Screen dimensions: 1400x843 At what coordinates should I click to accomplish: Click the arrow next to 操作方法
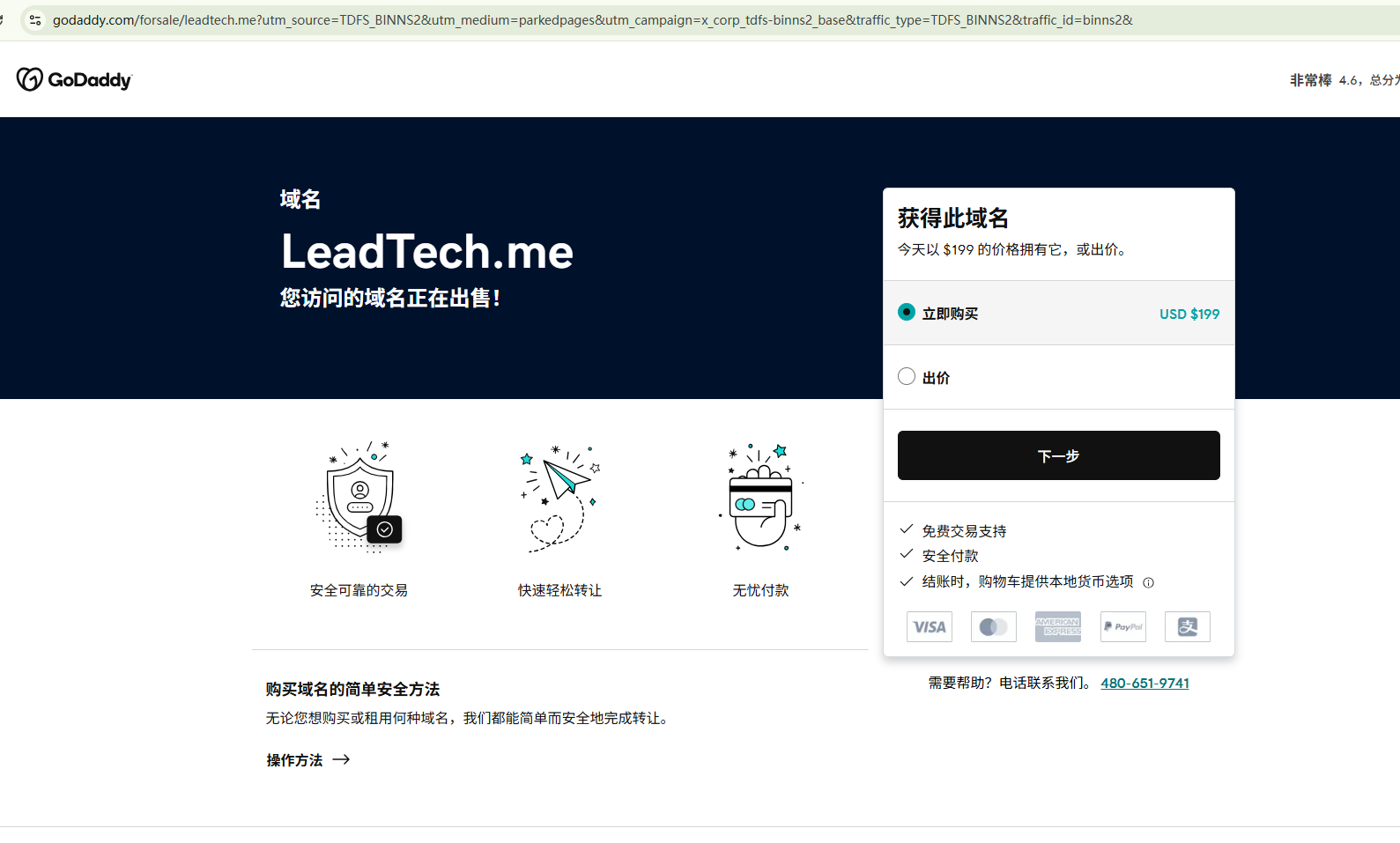tap(341, 759)
